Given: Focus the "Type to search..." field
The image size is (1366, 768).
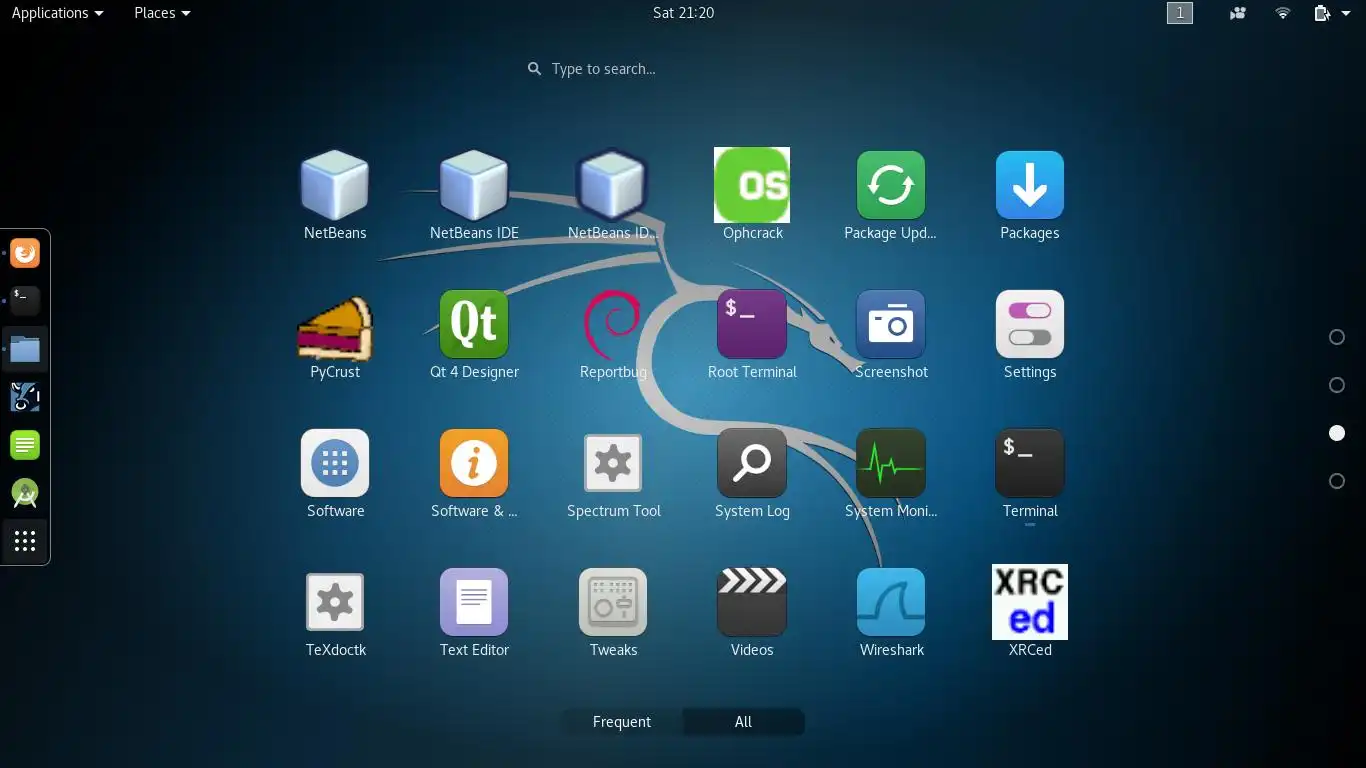Looking at the screenshot, I should pos(683,69).
